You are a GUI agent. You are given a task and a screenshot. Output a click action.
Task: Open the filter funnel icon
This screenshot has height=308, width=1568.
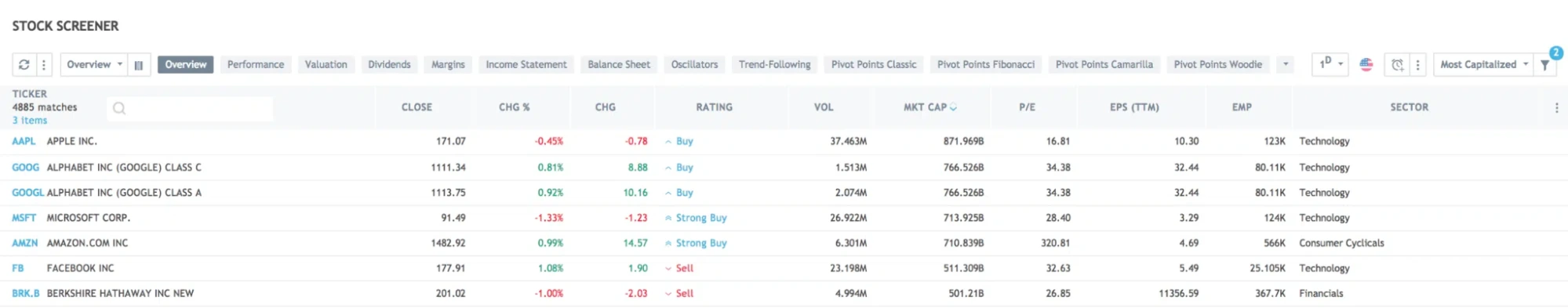tap(1545, 65)
